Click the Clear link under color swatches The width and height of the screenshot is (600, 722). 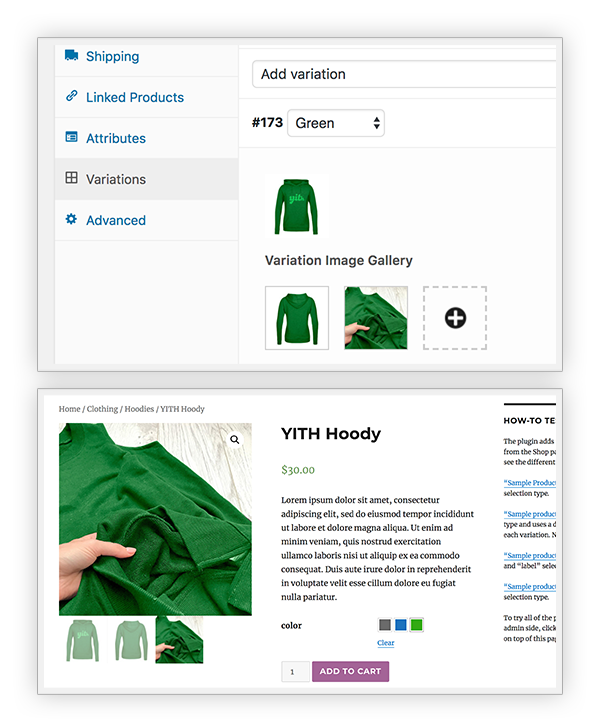[385, 643]
